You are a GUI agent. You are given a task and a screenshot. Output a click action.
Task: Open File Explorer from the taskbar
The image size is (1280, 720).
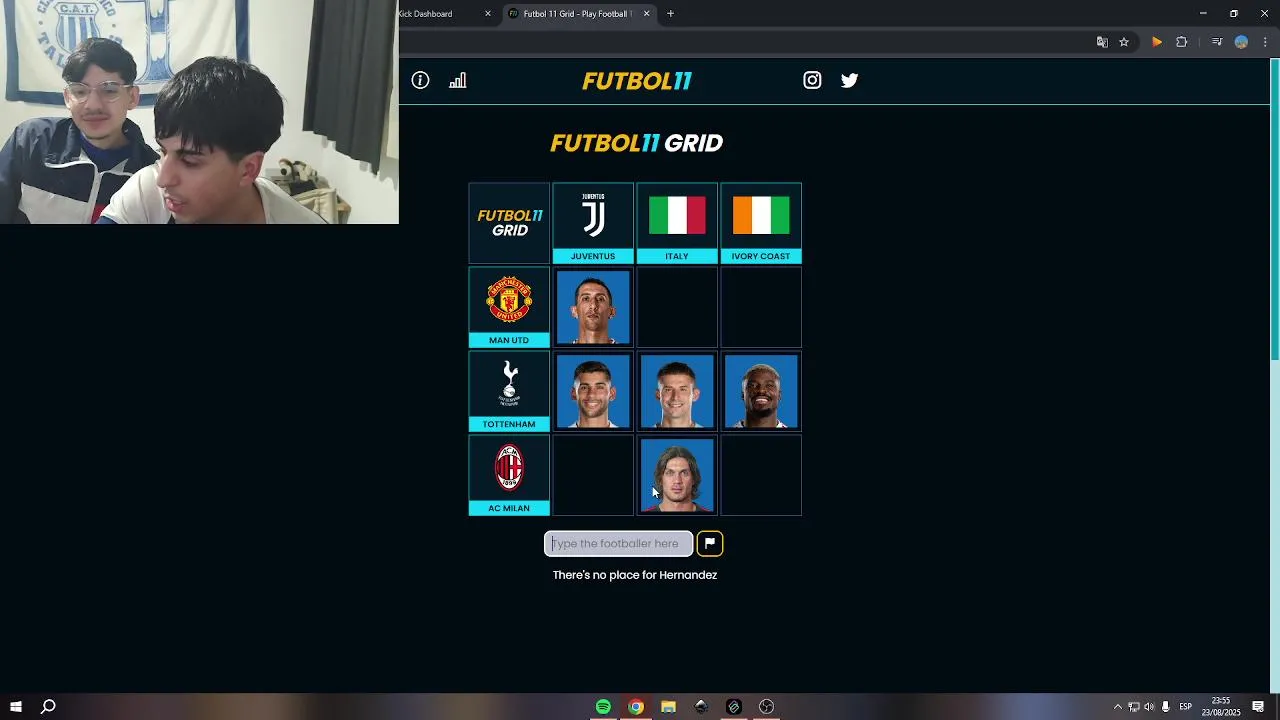coord(669,707)
